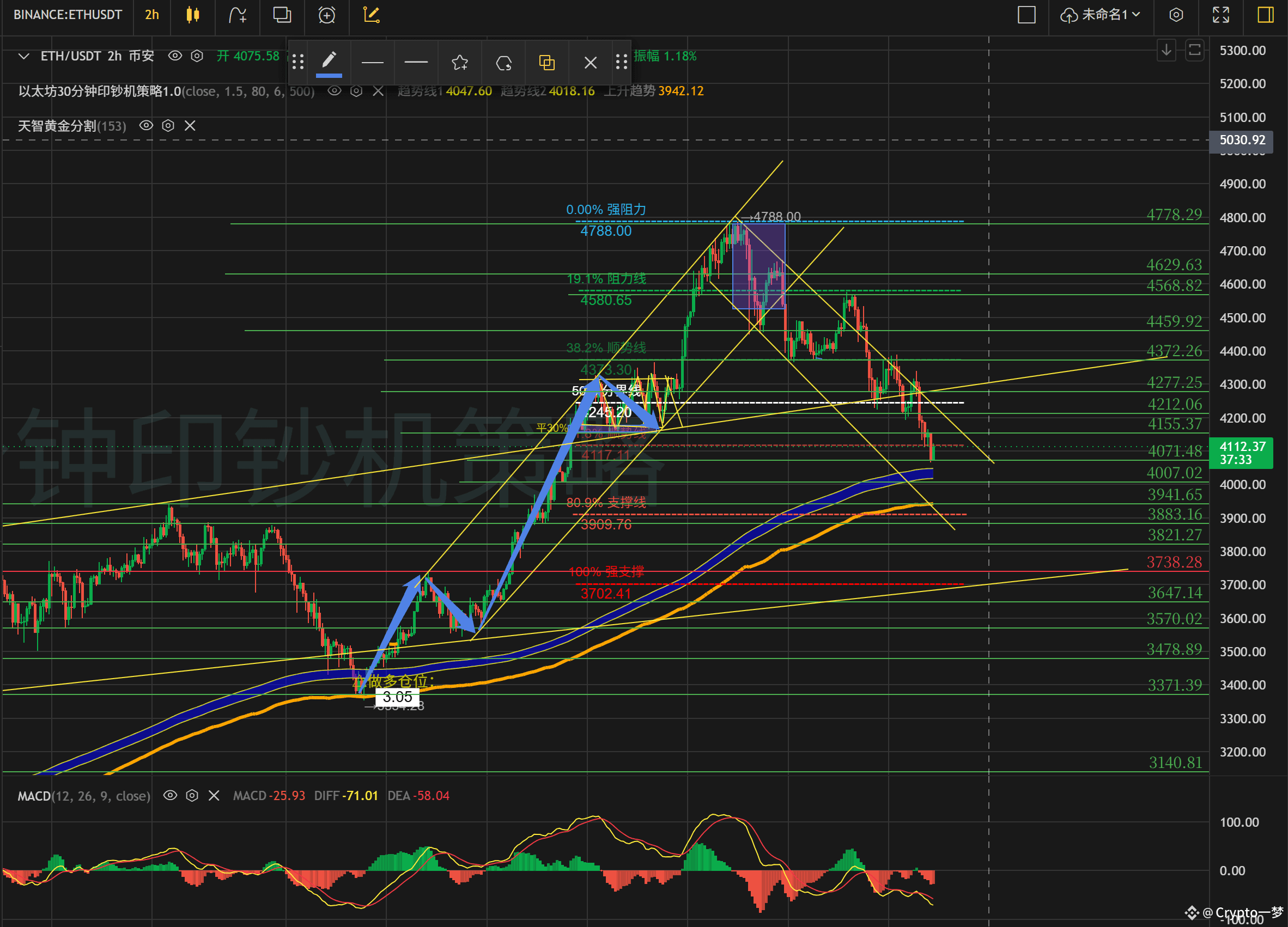This screenshot has width=1288, height=927.
Task: Remove the 天智黄金分割 indicator
Action: coord(190,125)
